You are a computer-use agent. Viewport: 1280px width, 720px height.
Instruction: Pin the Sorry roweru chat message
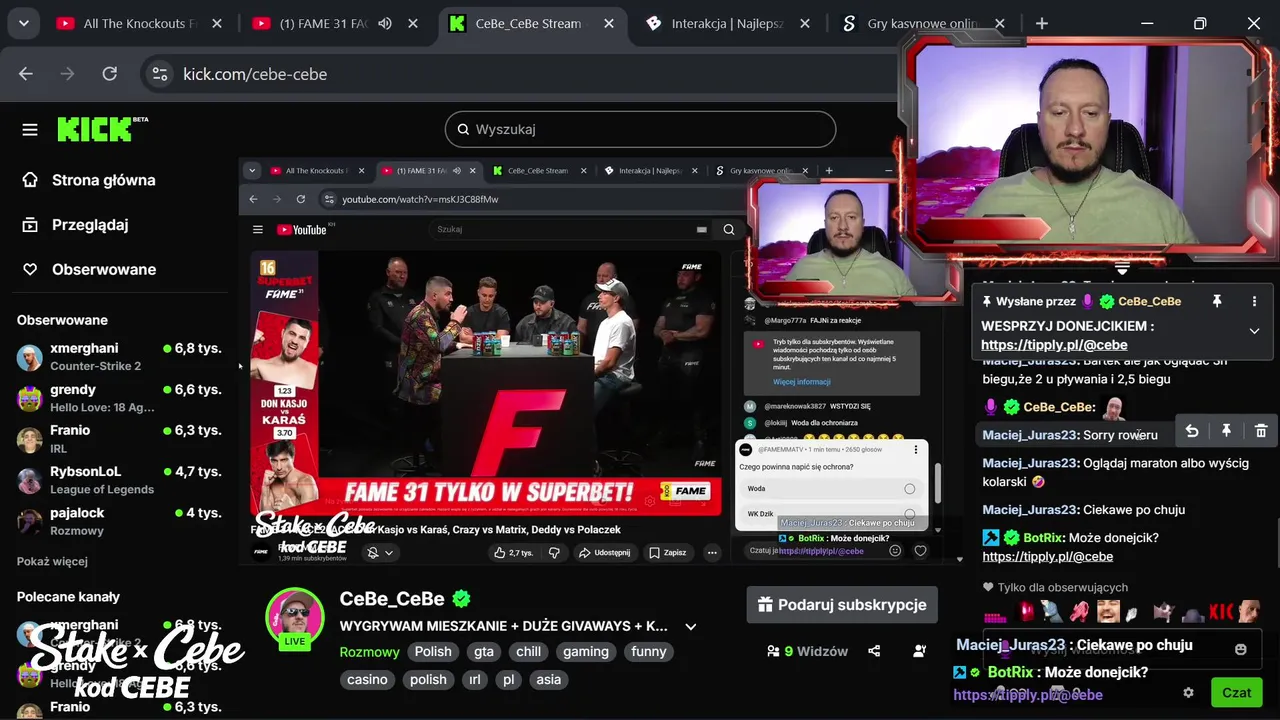point(1226,431)
